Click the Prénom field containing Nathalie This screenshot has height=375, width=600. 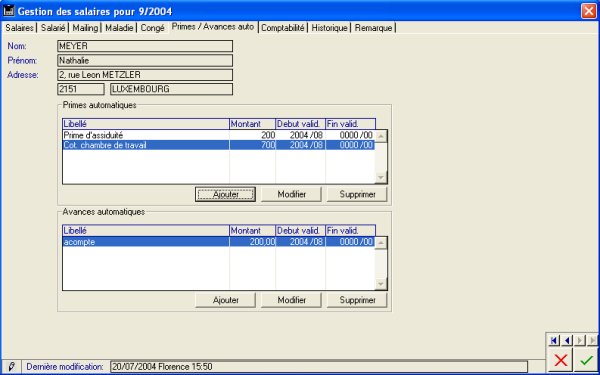coord(145,60)
